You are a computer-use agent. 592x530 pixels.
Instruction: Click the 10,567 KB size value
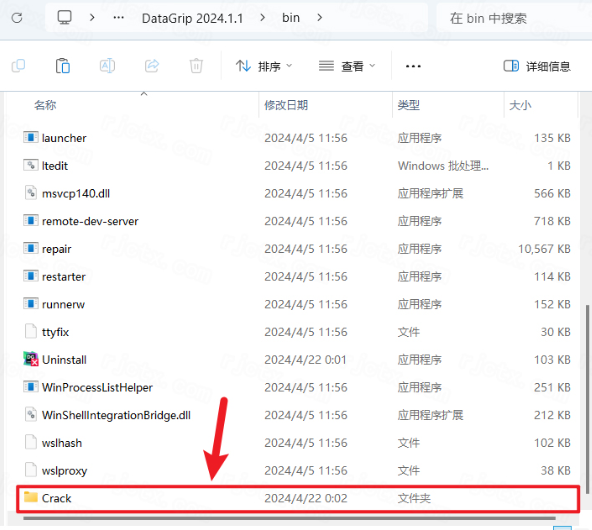pos(544,249)
